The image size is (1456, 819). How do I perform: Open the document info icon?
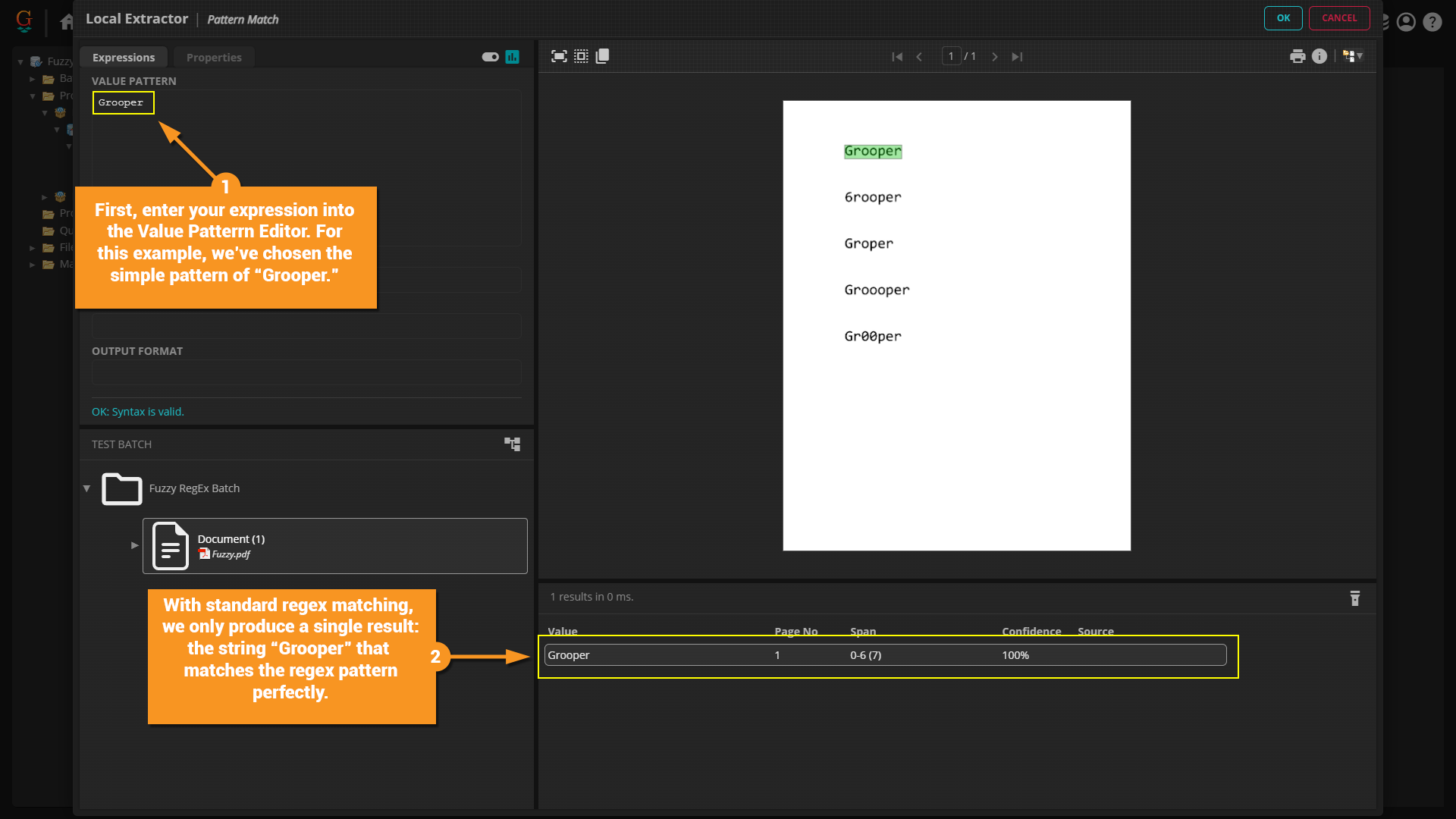[1319, 56]
